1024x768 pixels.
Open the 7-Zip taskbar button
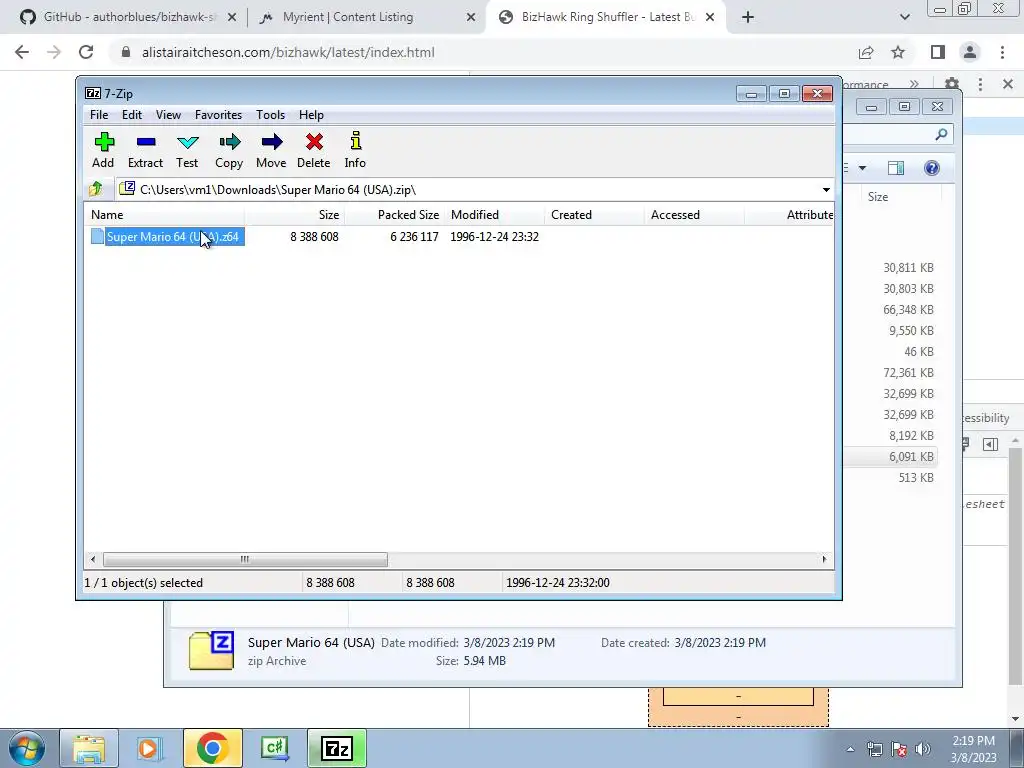pyautogui.click(x=337, y=748)
